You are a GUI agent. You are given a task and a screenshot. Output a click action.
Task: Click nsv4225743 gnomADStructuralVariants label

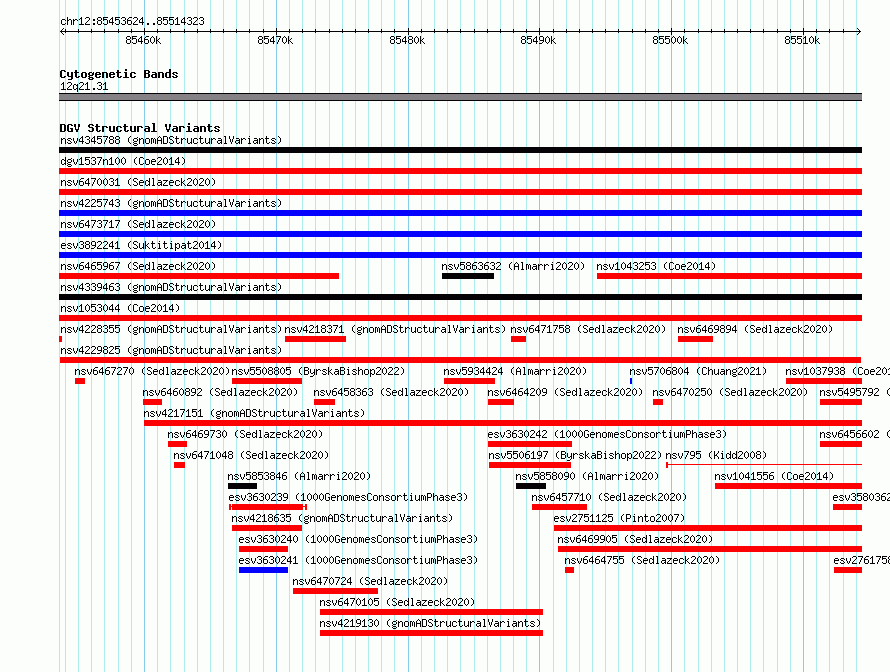(171, 203)
